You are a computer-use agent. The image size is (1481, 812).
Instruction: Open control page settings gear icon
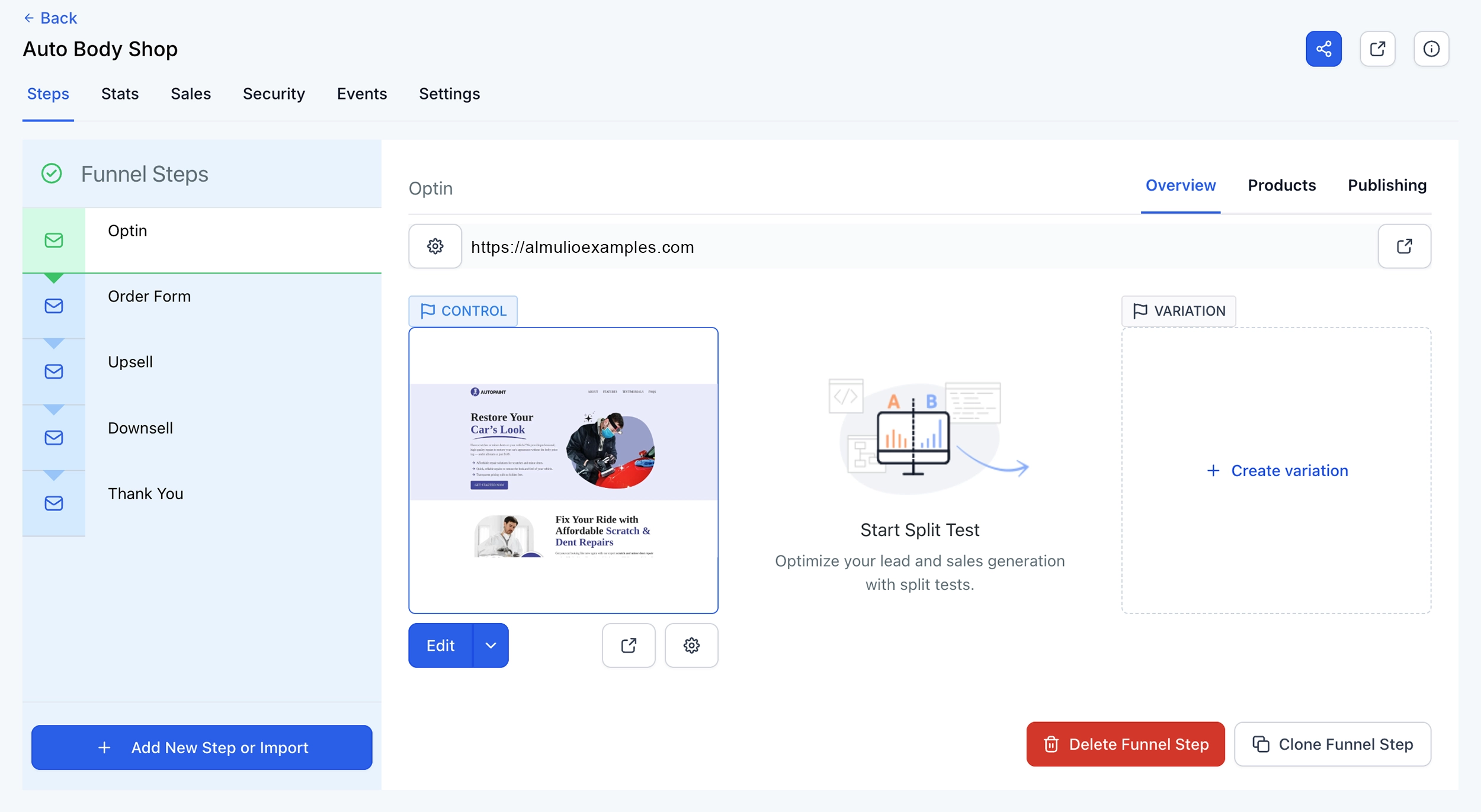[691, 645]
